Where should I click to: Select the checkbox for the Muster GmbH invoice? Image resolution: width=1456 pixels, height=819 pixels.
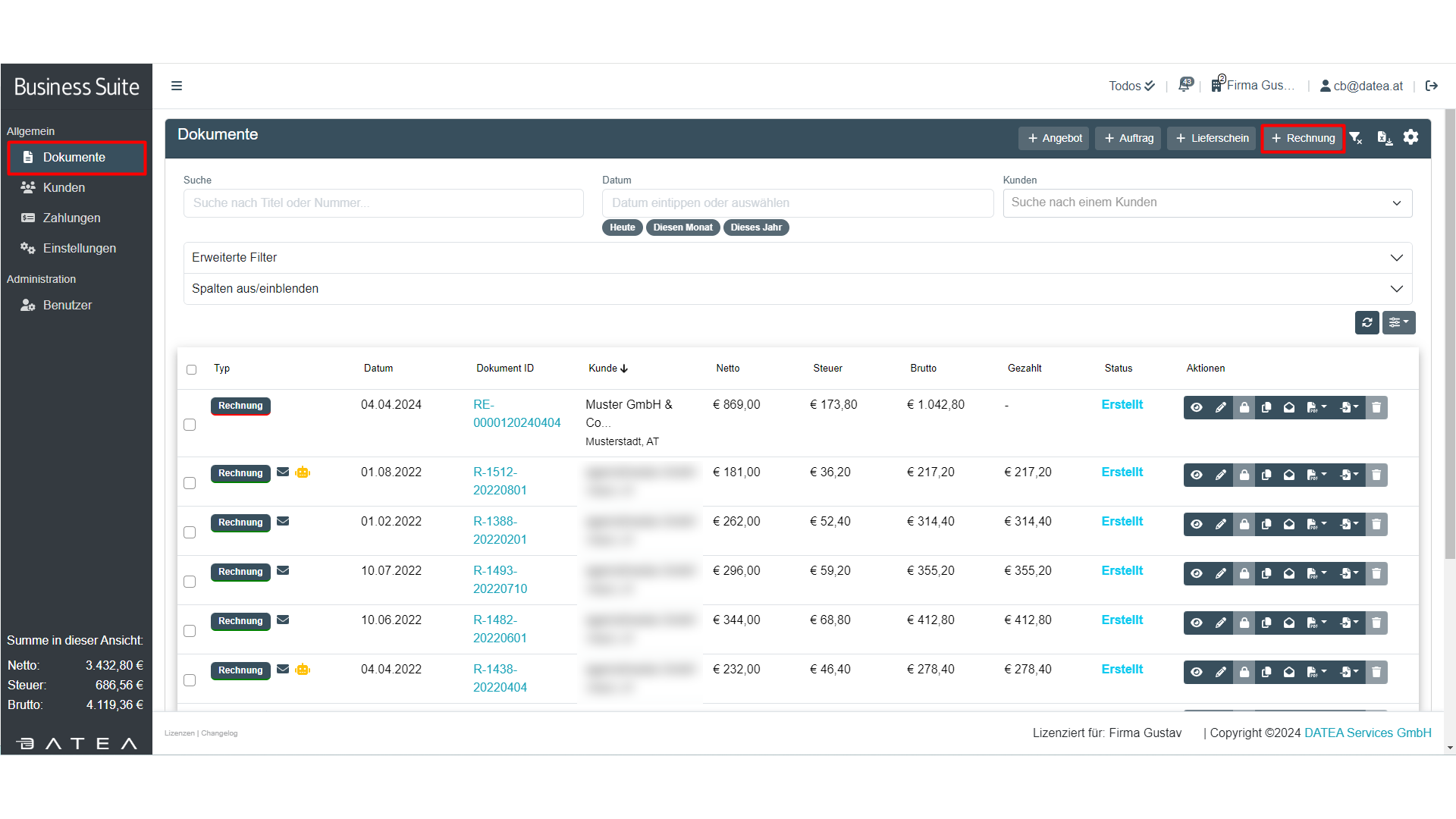click(x=190, y=425)
